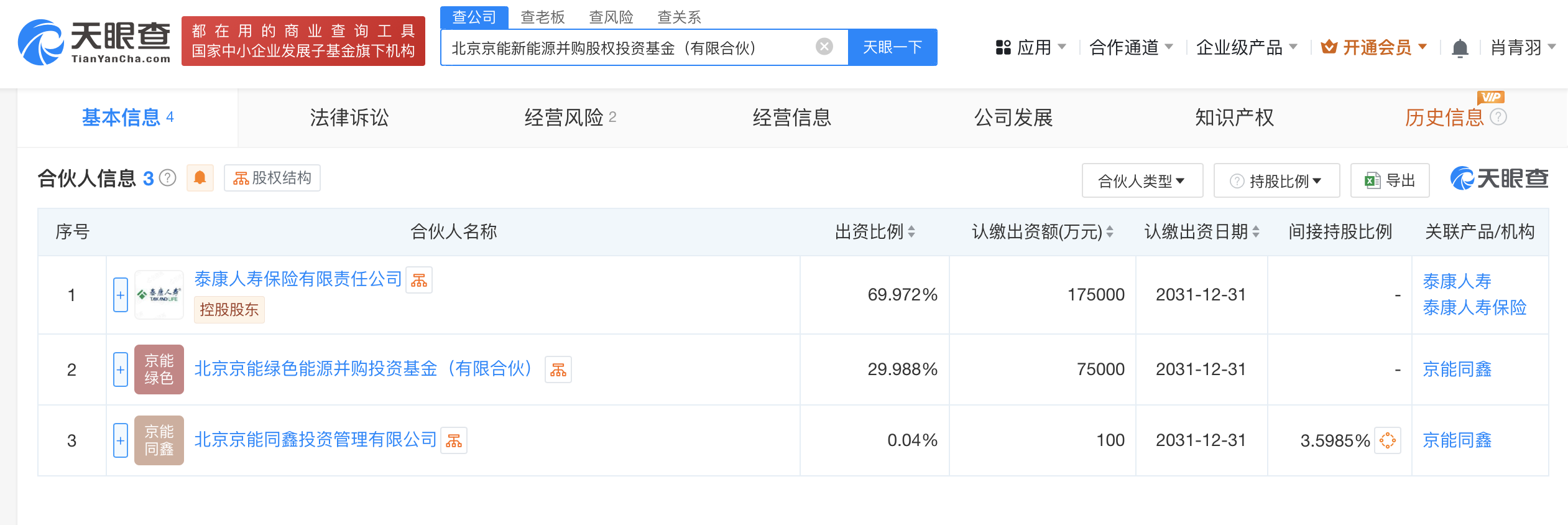Open the 持股比例 dropdown filter

(x=1276, y=181)
